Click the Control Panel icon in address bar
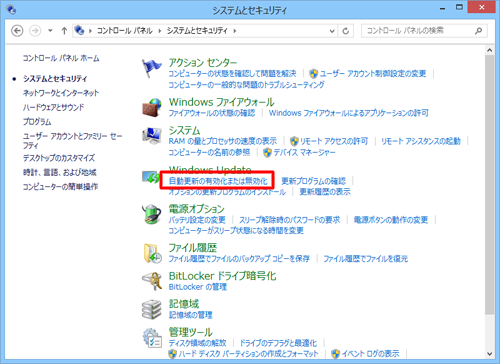This screenshot has height=364, width=500. click(79, 30)
